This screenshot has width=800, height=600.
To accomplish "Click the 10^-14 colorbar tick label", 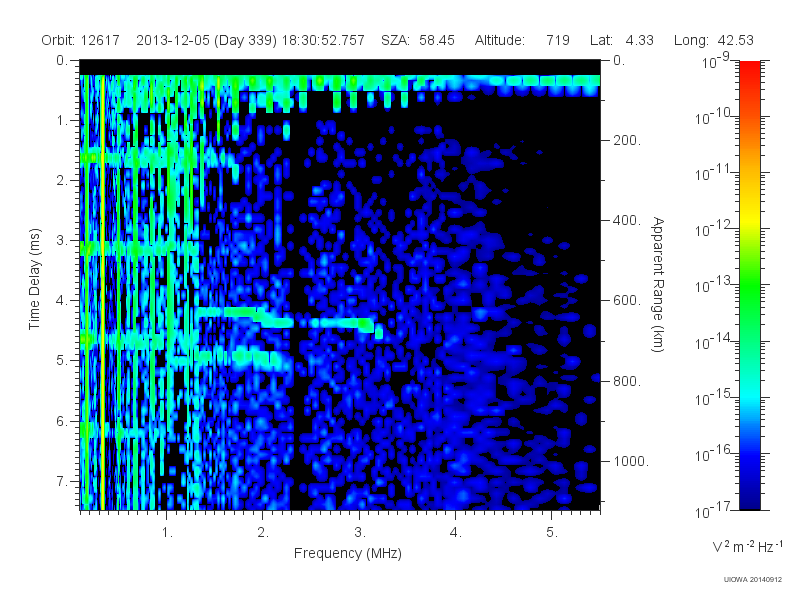I will click(x=714, y=341).
